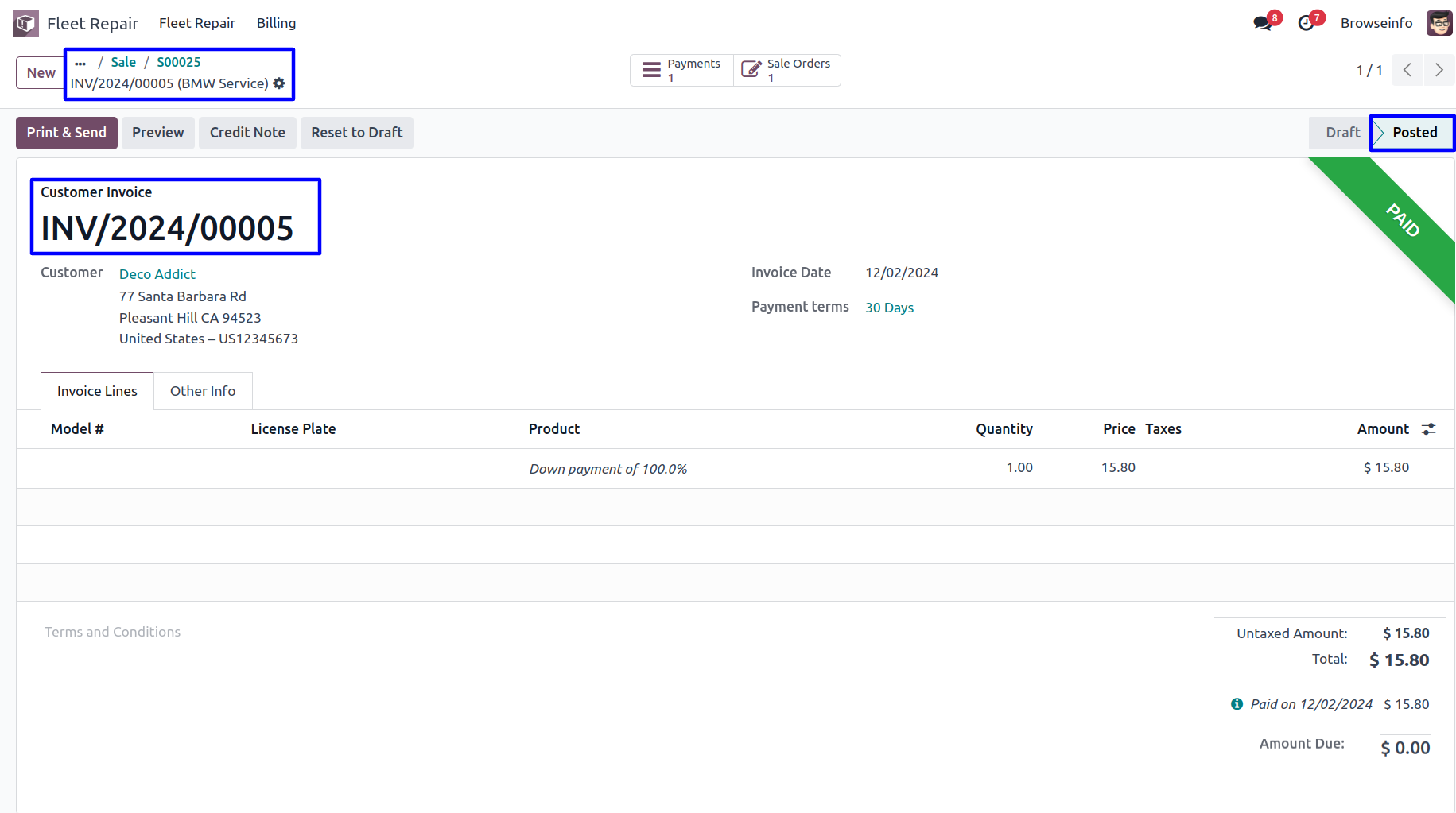Open the Fleet Repair menu
The width and height of the screenshot is (1456, 813).
(196, 23)
